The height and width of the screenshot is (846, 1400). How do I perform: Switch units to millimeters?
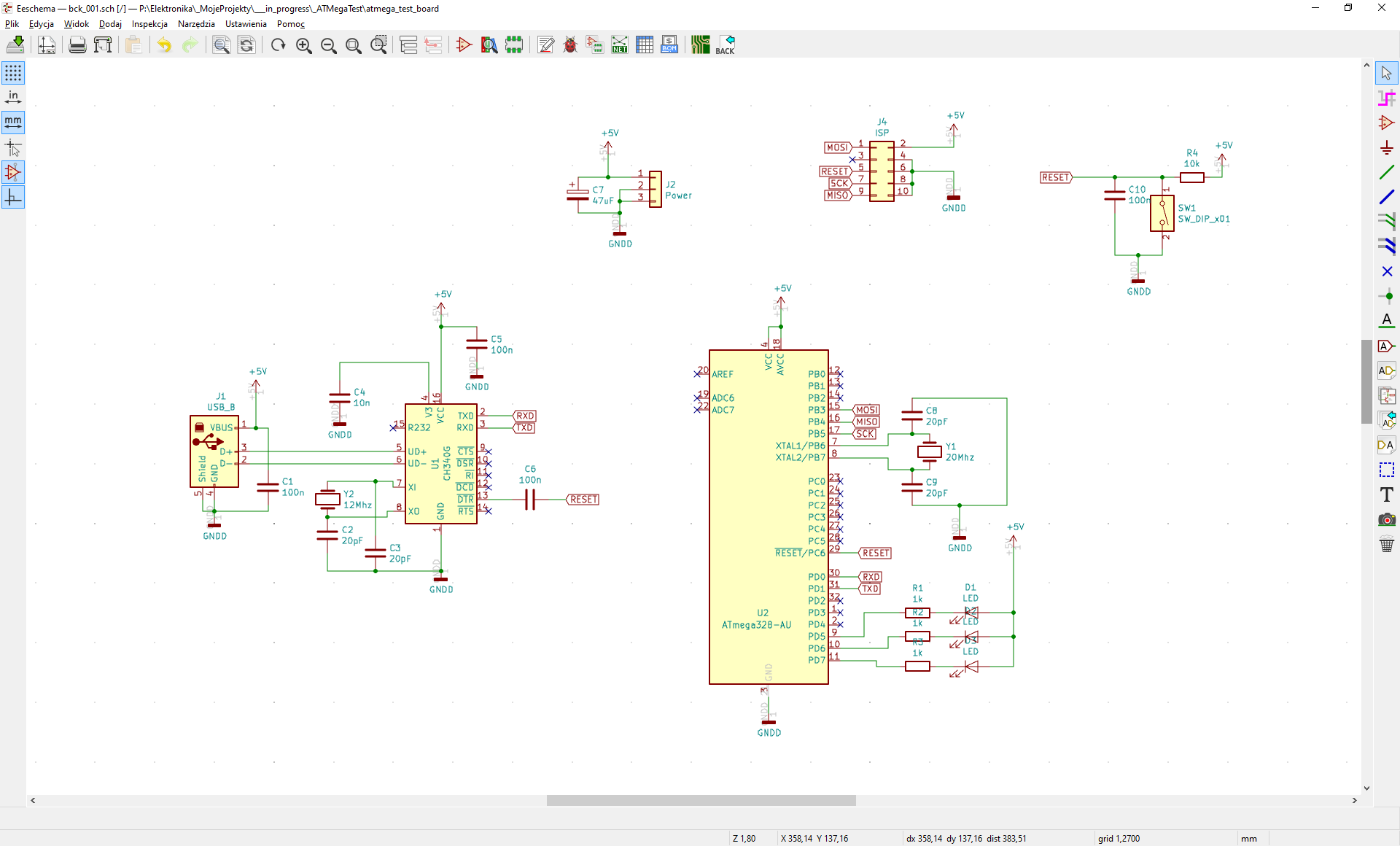(13, 122)
